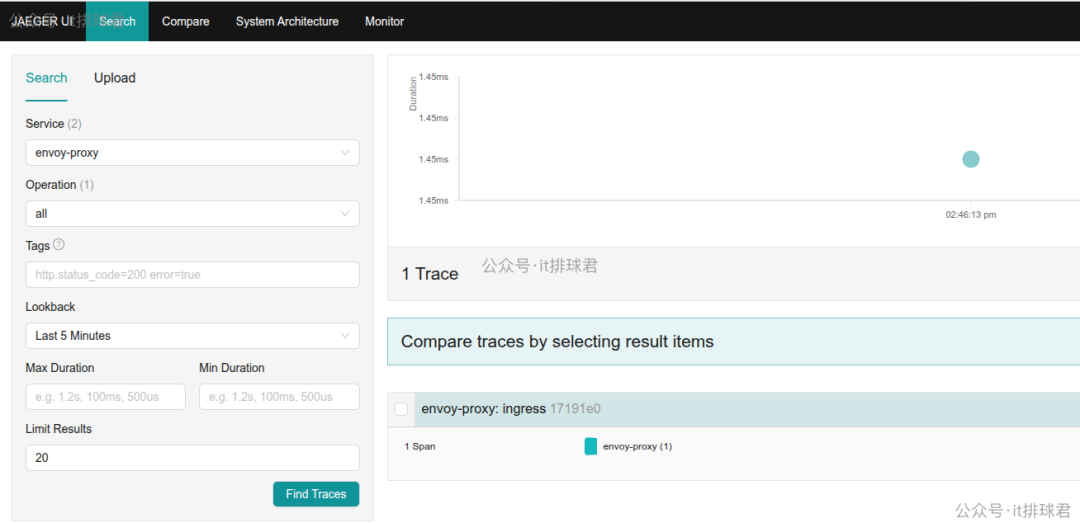
Task: Click the 02:46:13 pm axis label
Action: point(970,215)
